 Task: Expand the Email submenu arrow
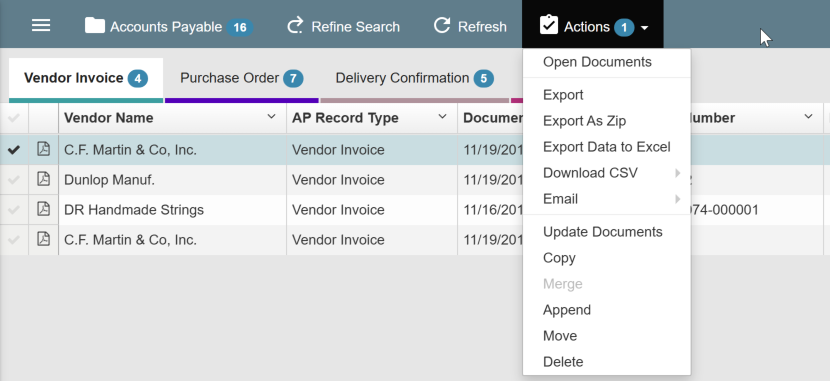(677, 199)
